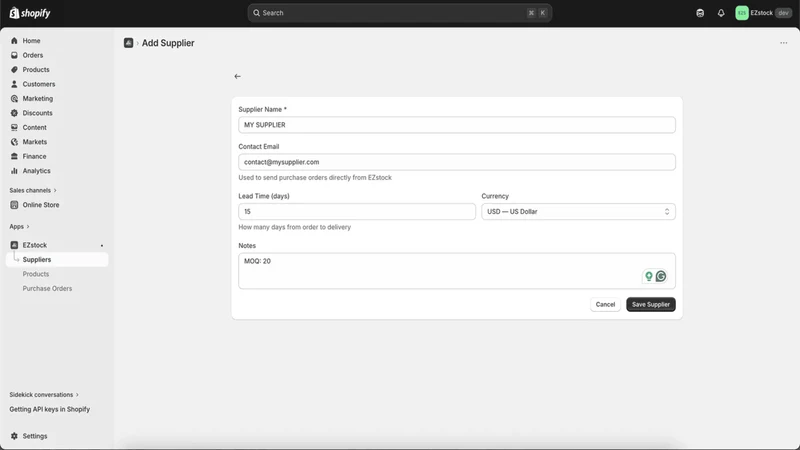Expand the Apps section
Screen dimensions: 800x450
[x=19, y=227]
